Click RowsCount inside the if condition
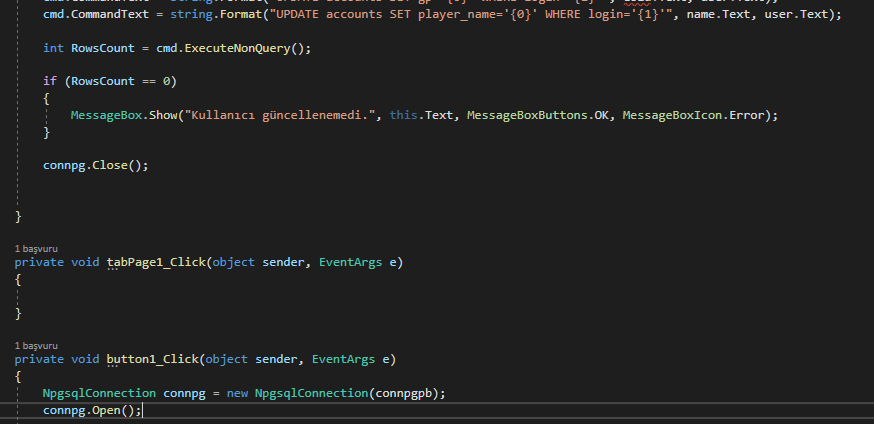 pos(103,81)
